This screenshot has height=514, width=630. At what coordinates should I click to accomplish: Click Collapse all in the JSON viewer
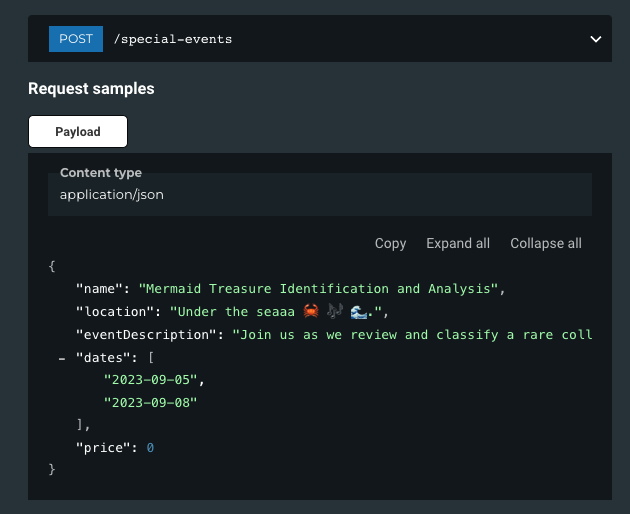(546, 243)
